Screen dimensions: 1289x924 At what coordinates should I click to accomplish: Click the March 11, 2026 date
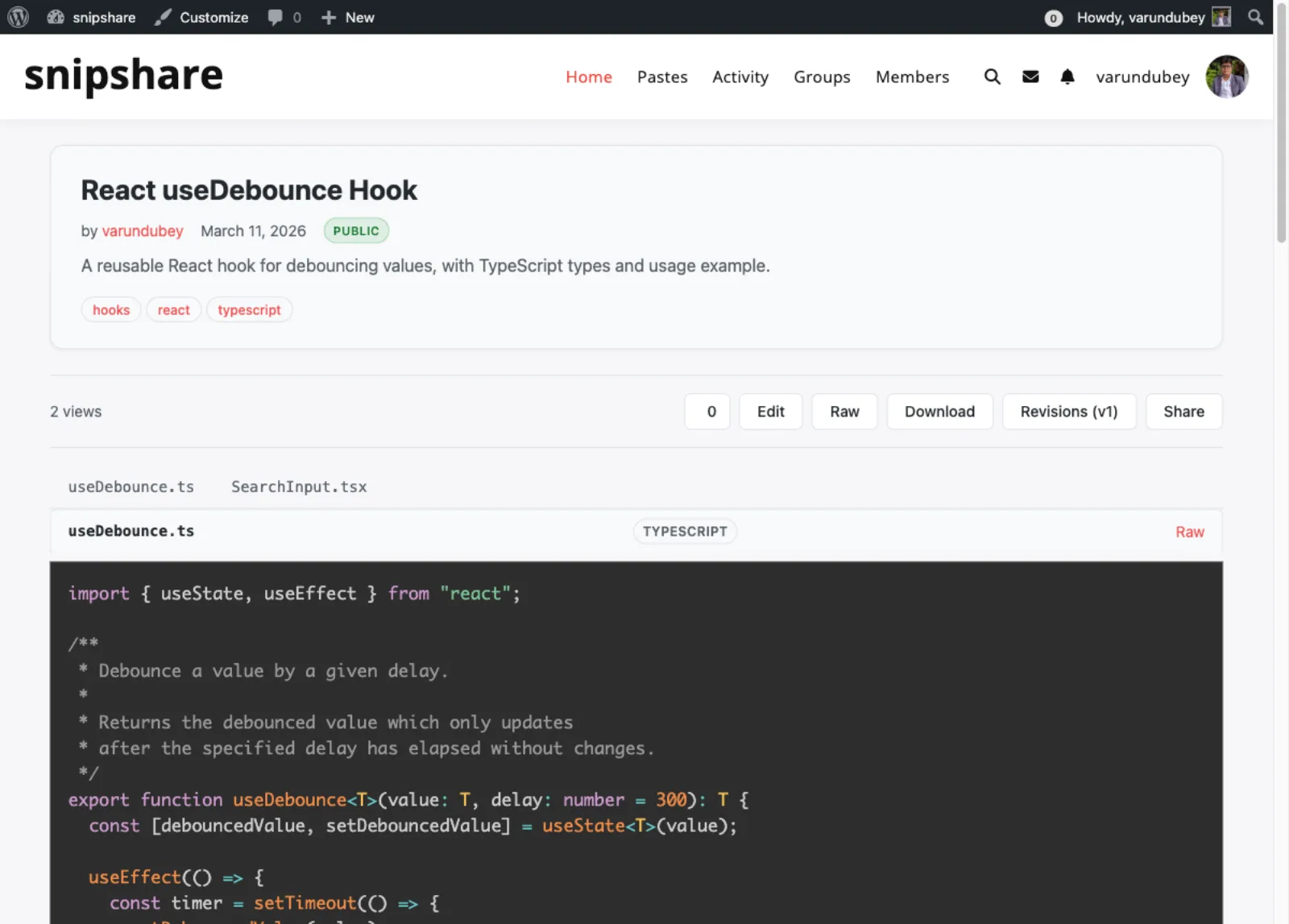click(253, 231)
